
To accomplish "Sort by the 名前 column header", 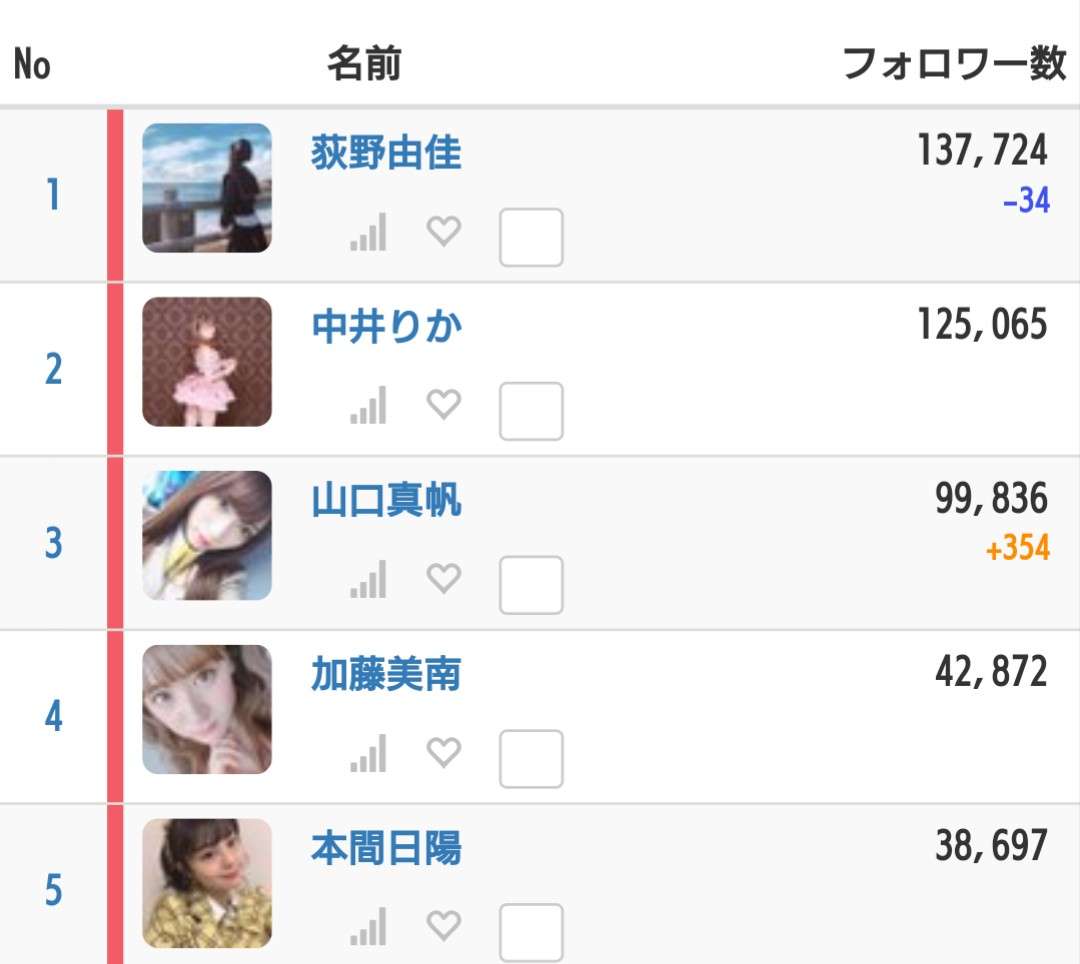I will (x=364, y=64).
